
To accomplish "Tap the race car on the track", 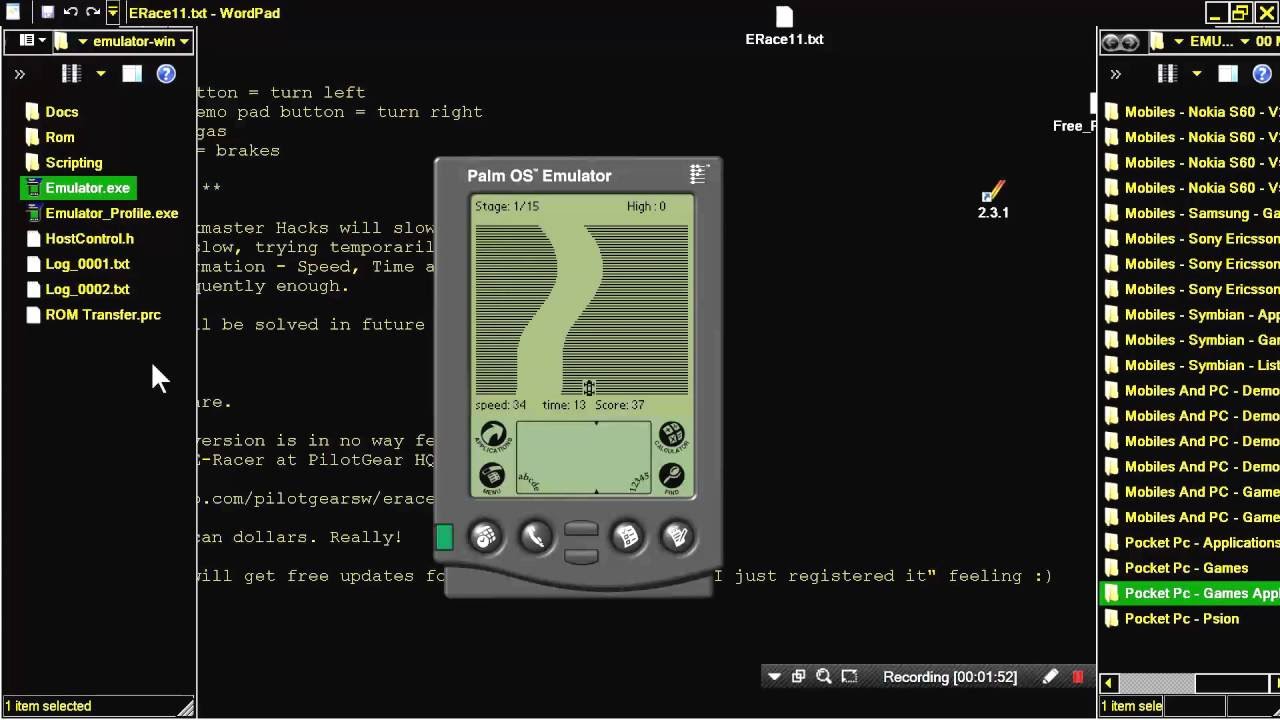I will point(589,388).
